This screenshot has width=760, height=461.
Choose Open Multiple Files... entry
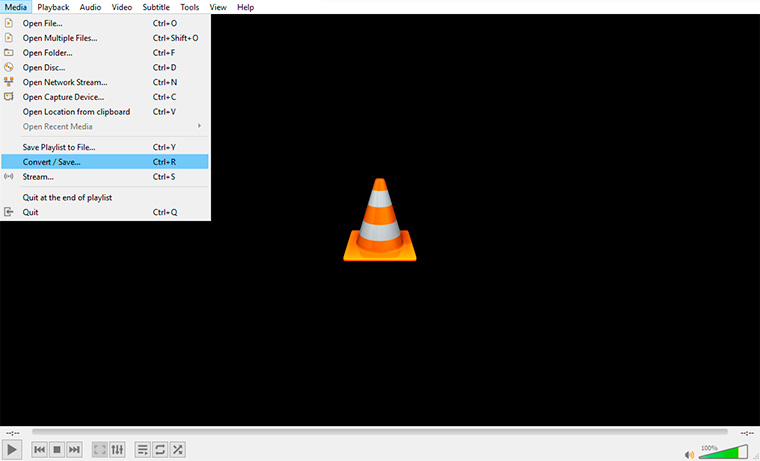click(x=105, y=38)
